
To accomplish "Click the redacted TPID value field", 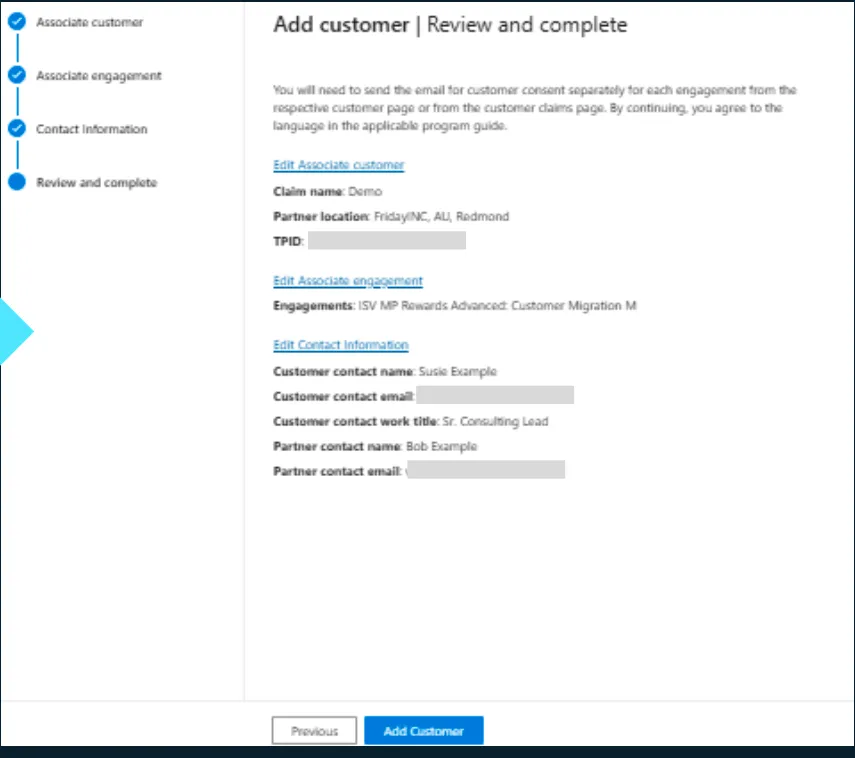I will [387, 240].
